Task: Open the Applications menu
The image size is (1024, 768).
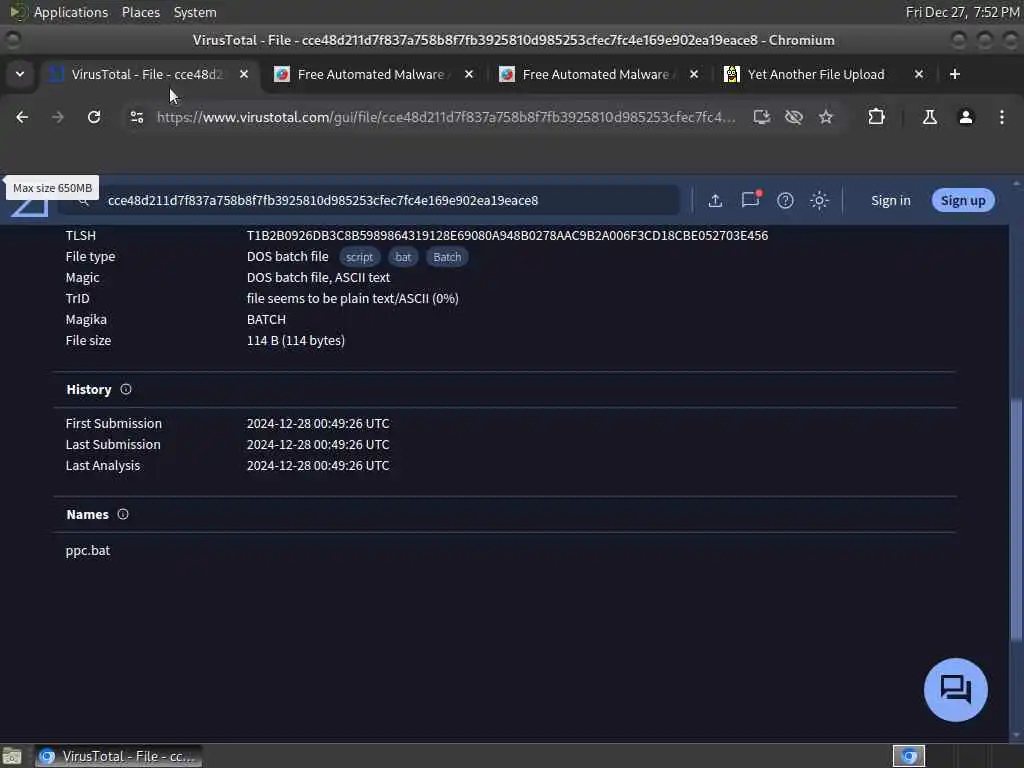Action: tap(71, 12)
